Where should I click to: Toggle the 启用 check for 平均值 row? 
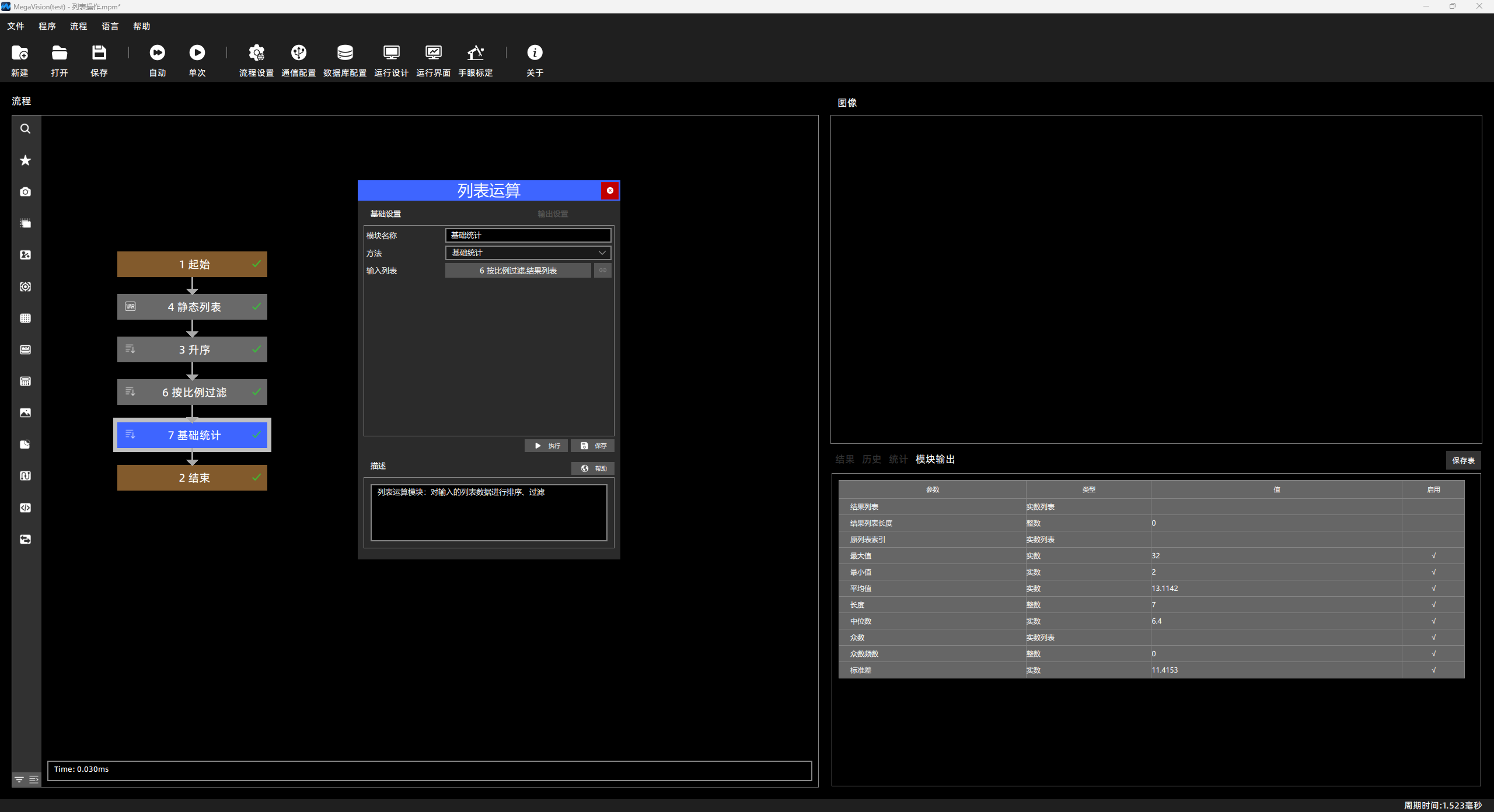point(1433,589)
